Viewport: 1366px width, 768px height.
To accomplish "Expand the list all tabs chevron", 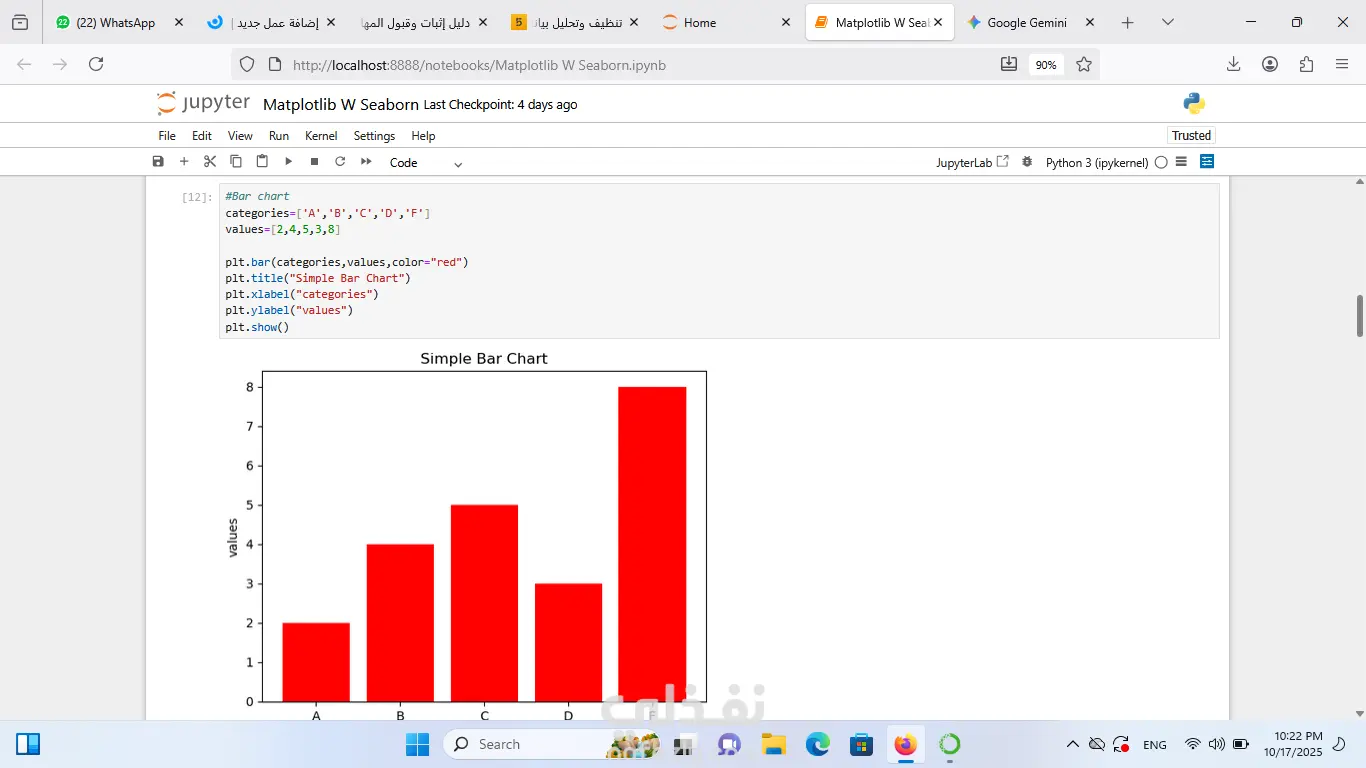I will [1167, 22].
